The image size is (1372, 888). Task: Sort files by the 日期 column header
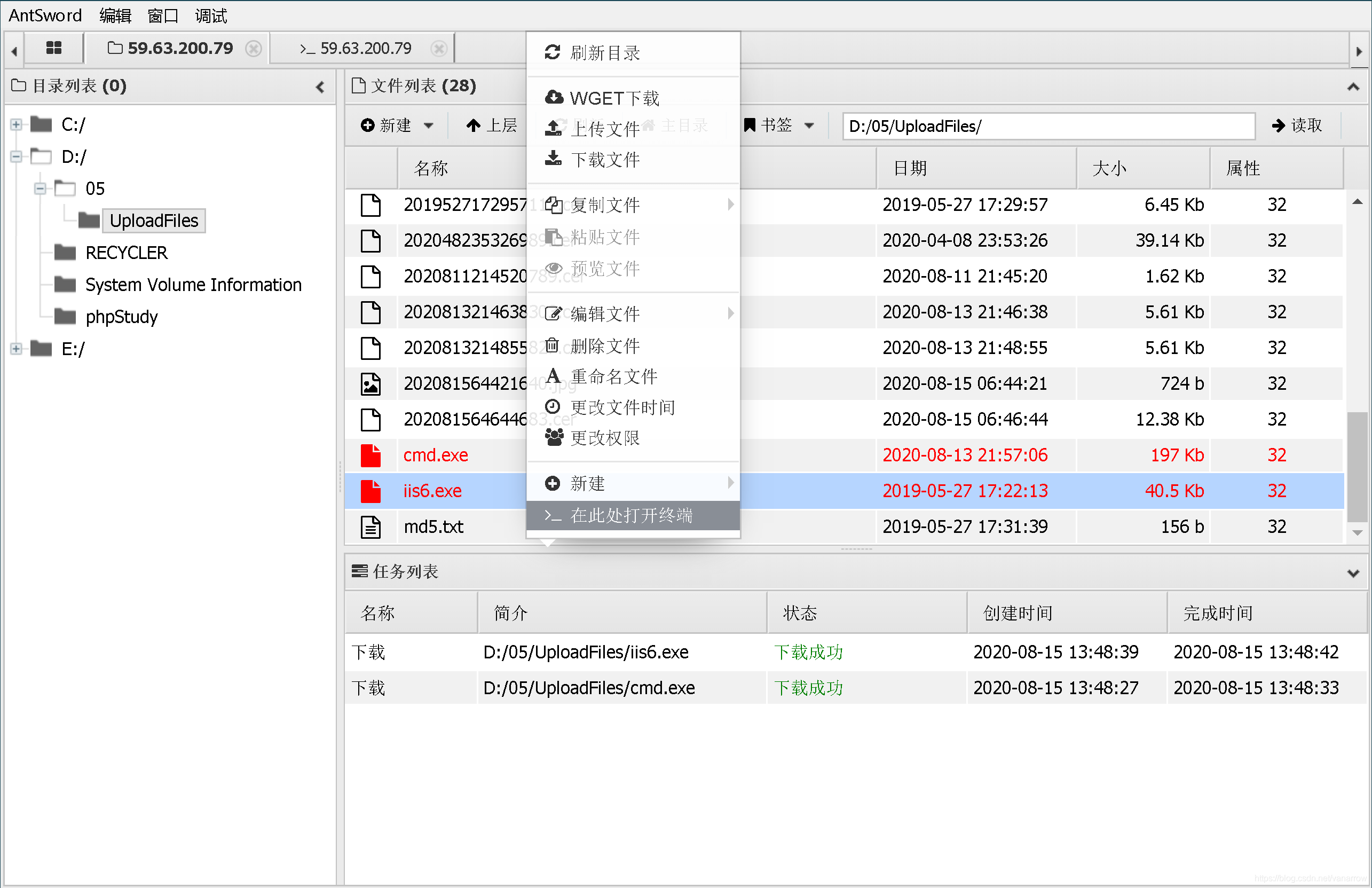(975, 168)
